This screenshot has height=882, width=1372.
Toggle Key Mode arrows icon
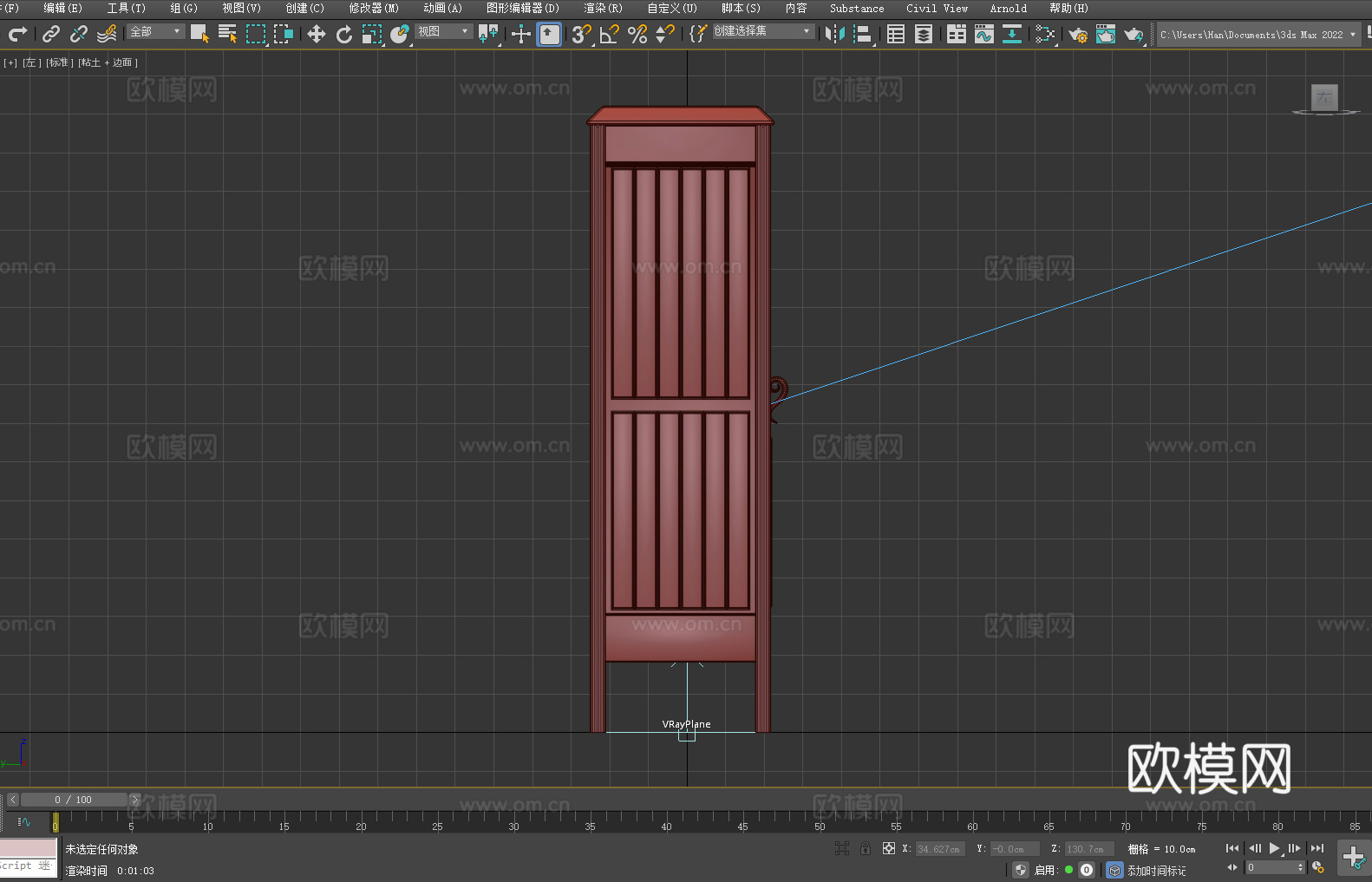(1232, 867)
